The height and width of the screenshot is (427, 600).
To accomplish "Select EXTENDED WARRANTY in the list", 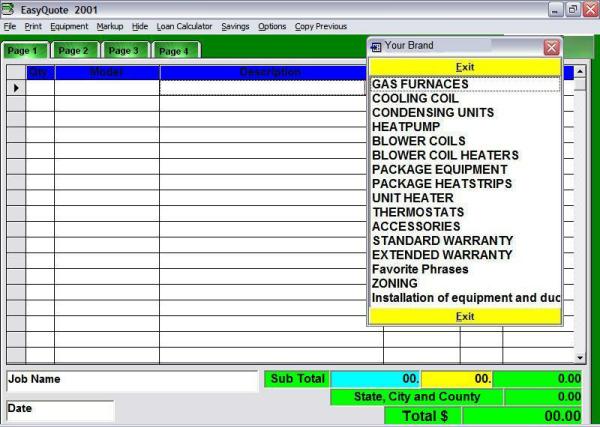I will (x=465, y=255).
